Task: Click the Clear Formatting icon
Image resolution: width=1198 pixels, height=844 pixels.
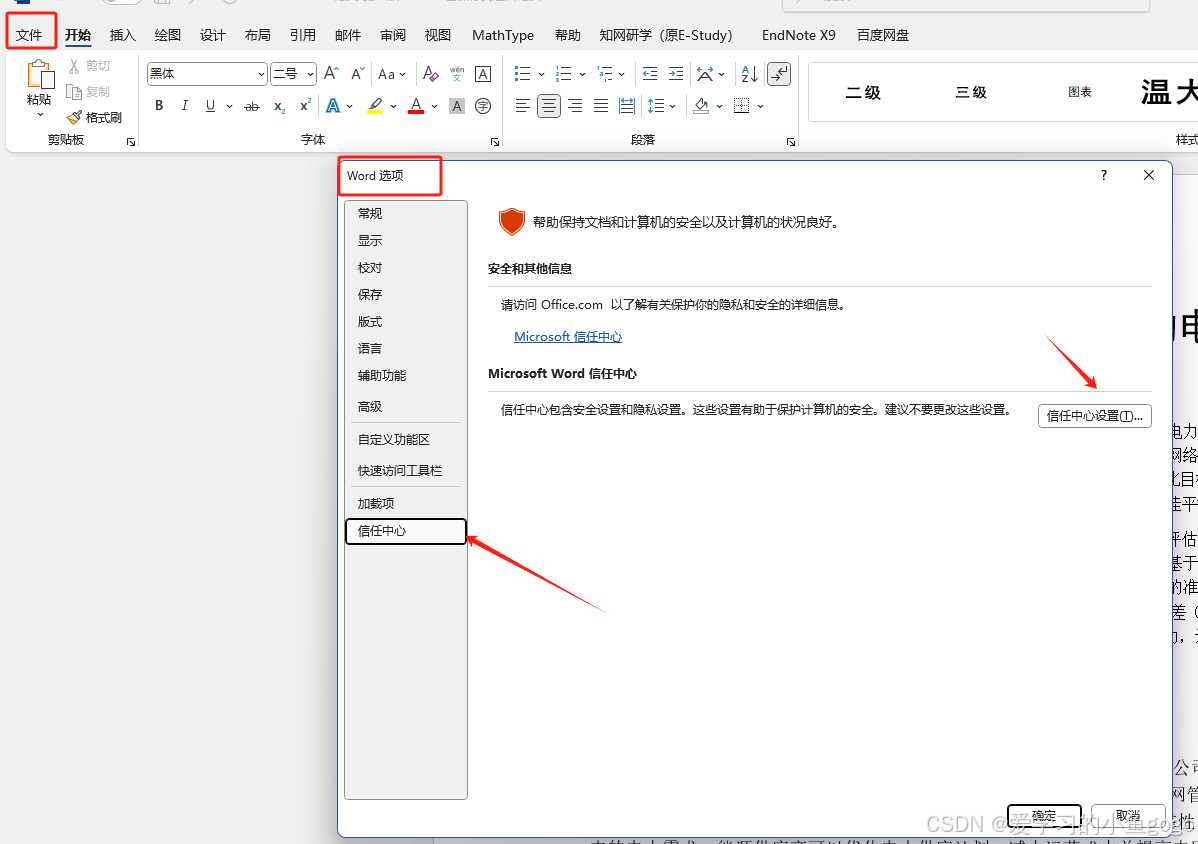Action: pos(430,73)
